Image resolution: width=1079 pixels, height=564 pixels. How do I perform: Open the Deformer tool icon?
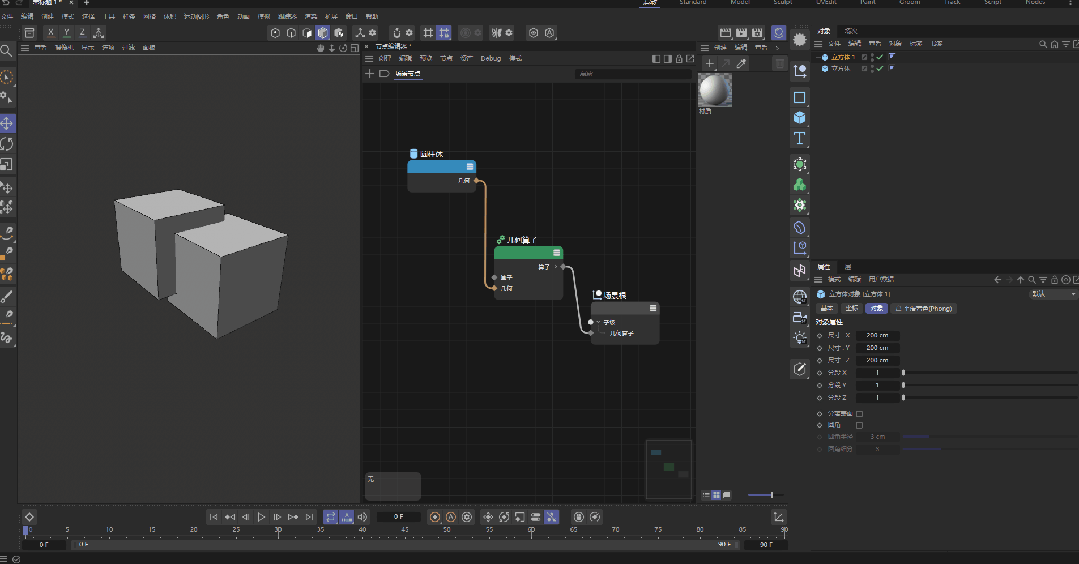pos(800,228)
